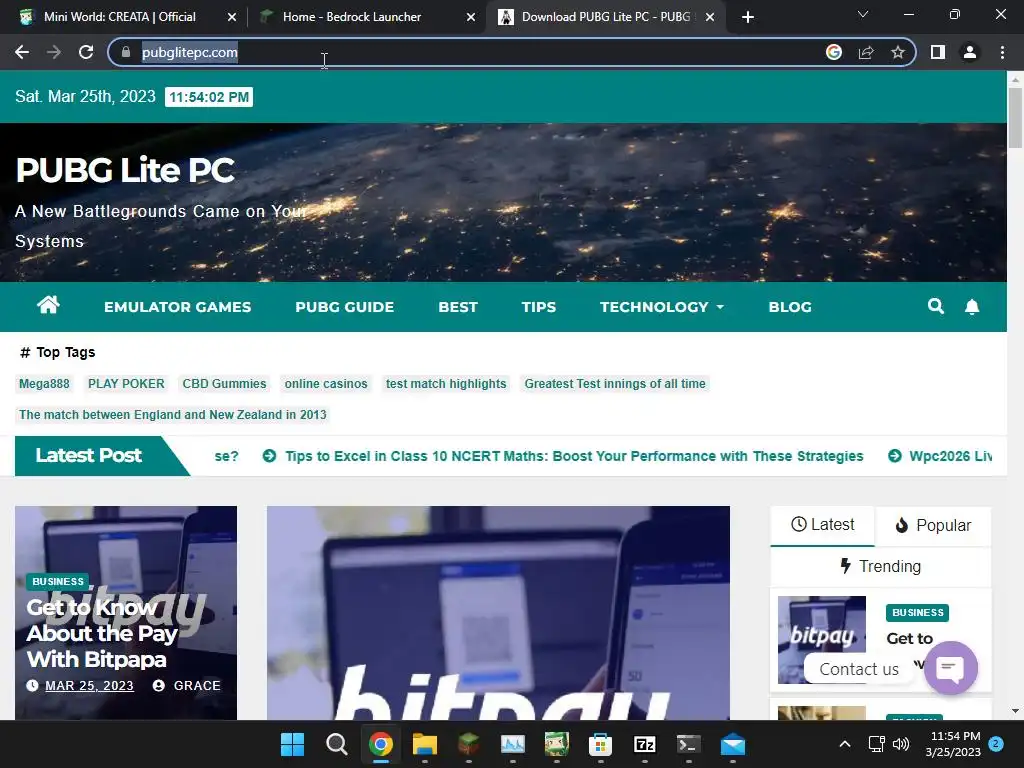Open the Mail app in the taskbar
Image resolution: width=1024 pixels, height=768 pixels.
(x=733, y=744)
